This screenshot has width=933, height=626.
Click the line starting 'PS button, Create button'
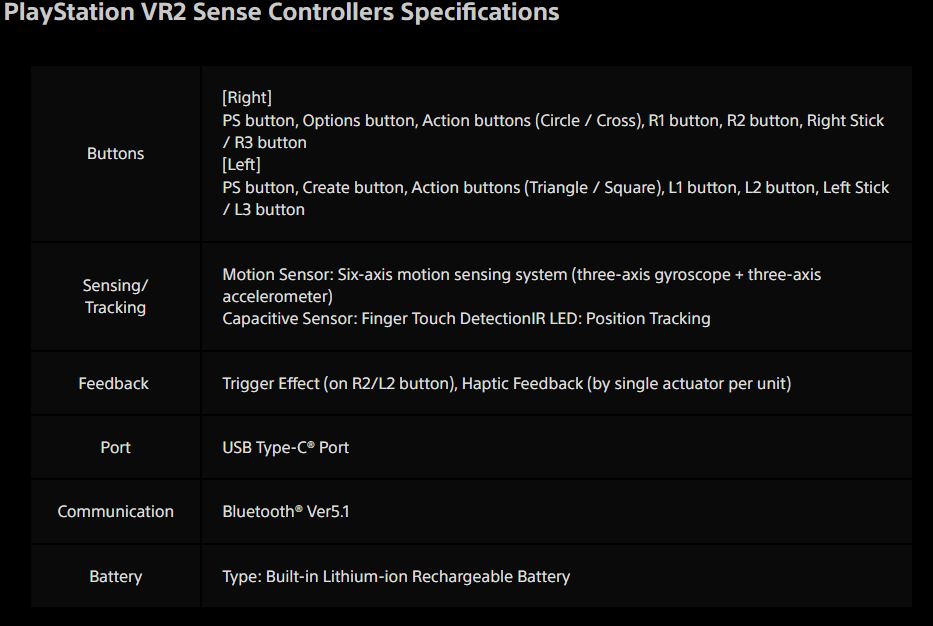pos(555,188)
